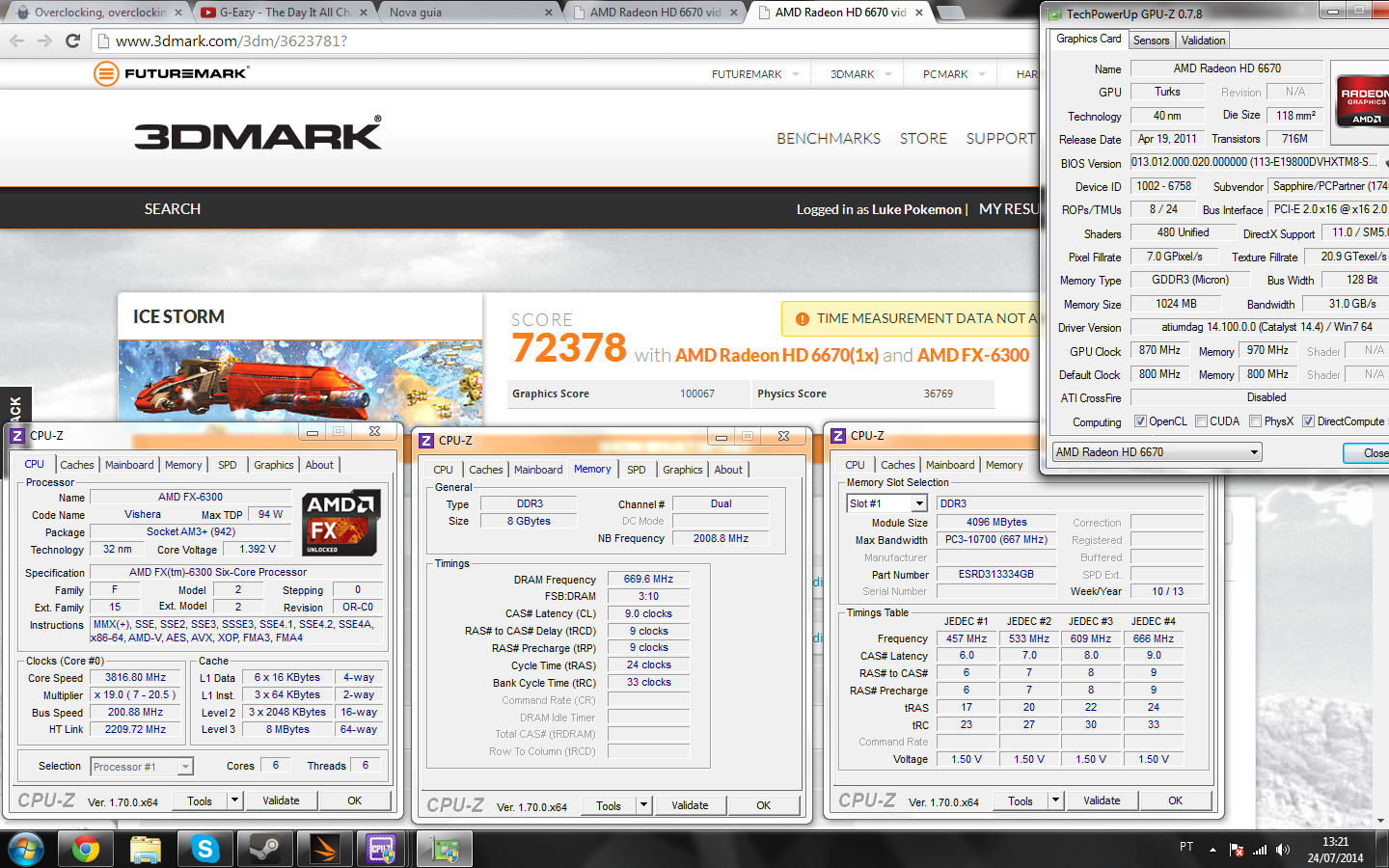
Task: Click the Z icon of the CPU-Z Memory window
Action: 426,441
